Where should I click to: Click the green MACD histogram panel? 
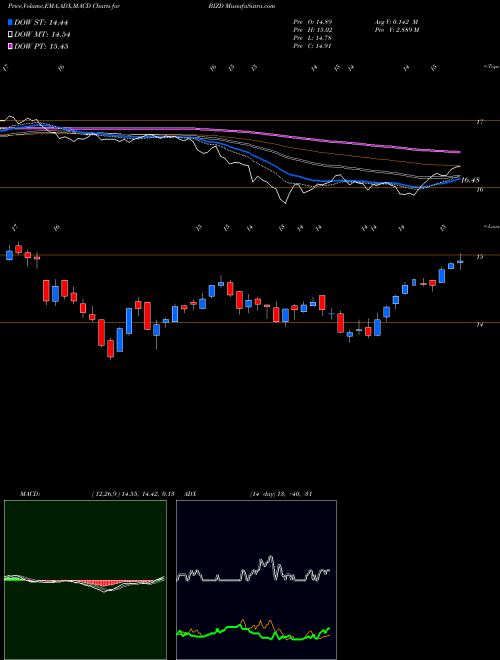[x=85, y=580]
